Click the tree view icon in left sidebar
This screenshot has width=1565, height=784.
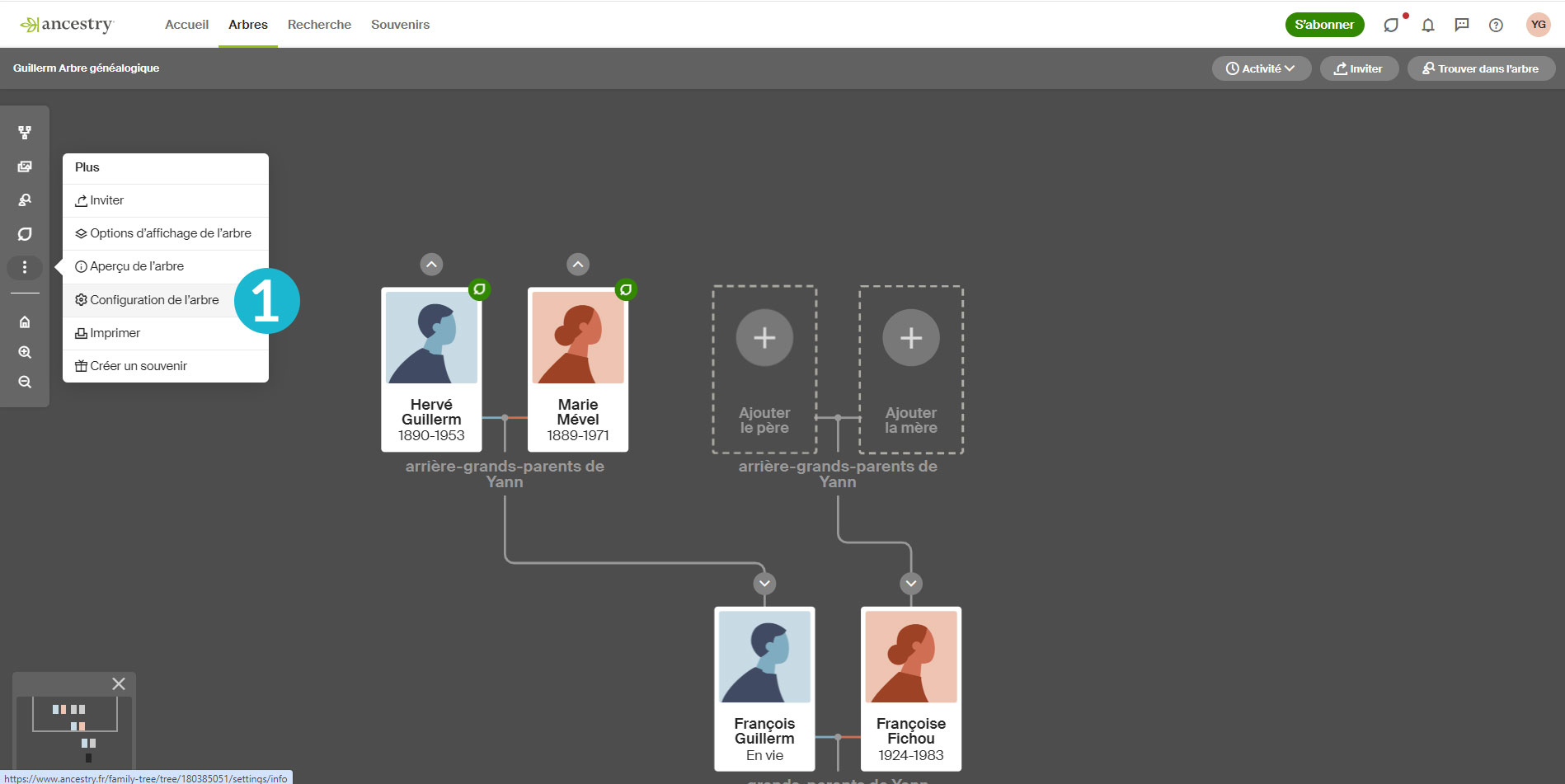25,132
